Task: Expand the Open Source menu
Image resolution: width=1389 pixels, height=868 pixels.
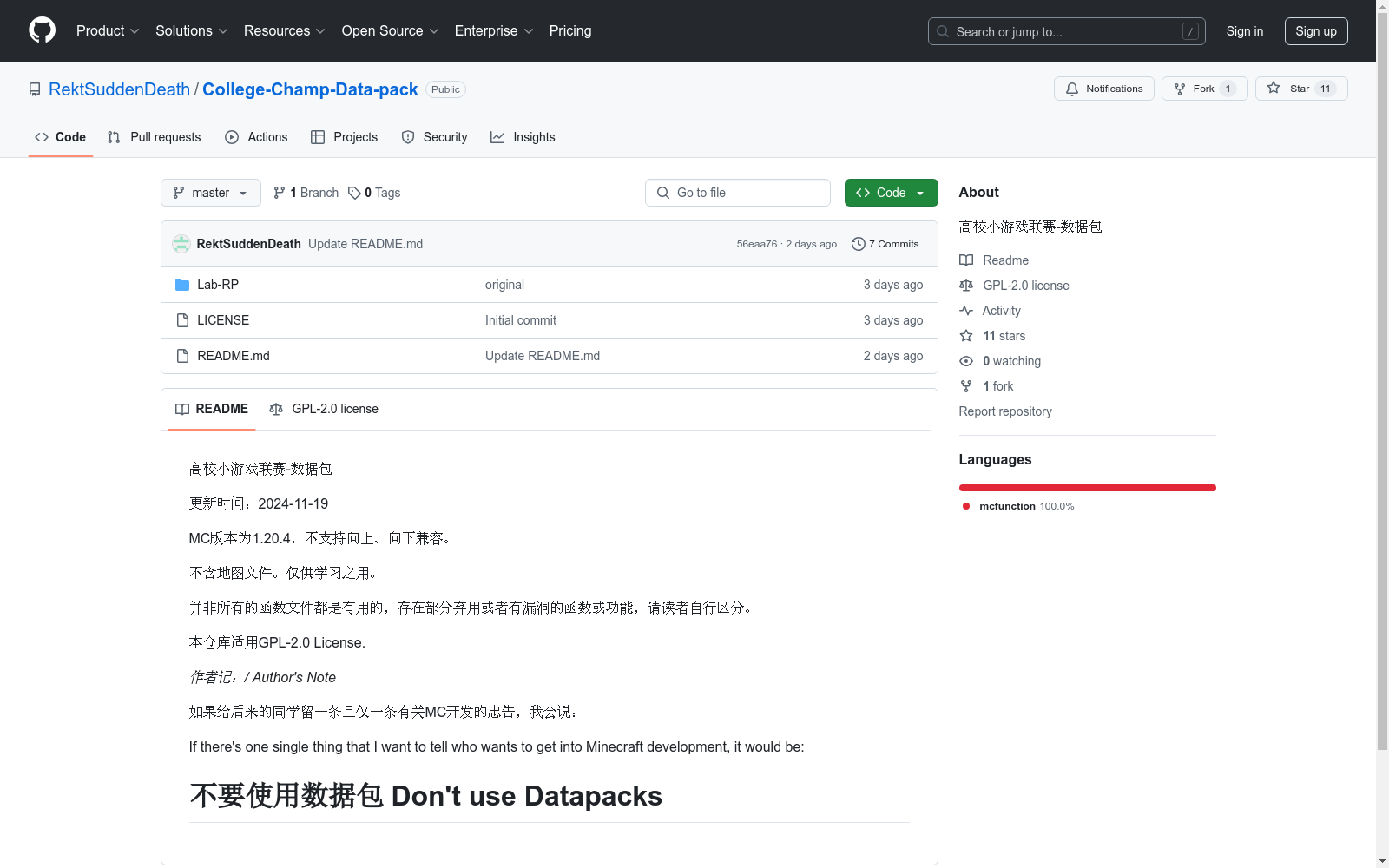Action: pyautogui.click(x=391, y=31)
